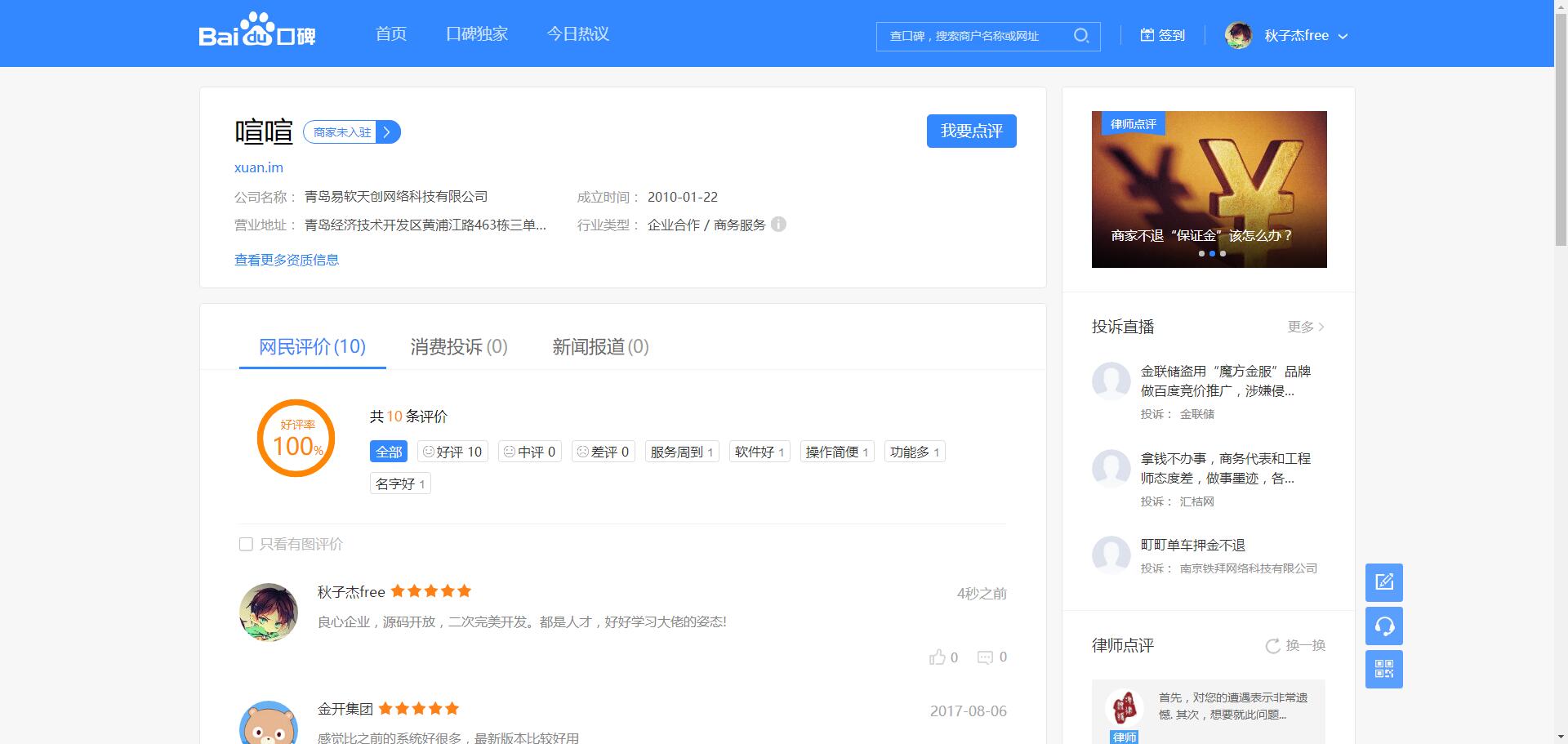Switch to 消费投诉 (0) tab
The height and width of the screenshot is (744, 1568).
point(459,347)
